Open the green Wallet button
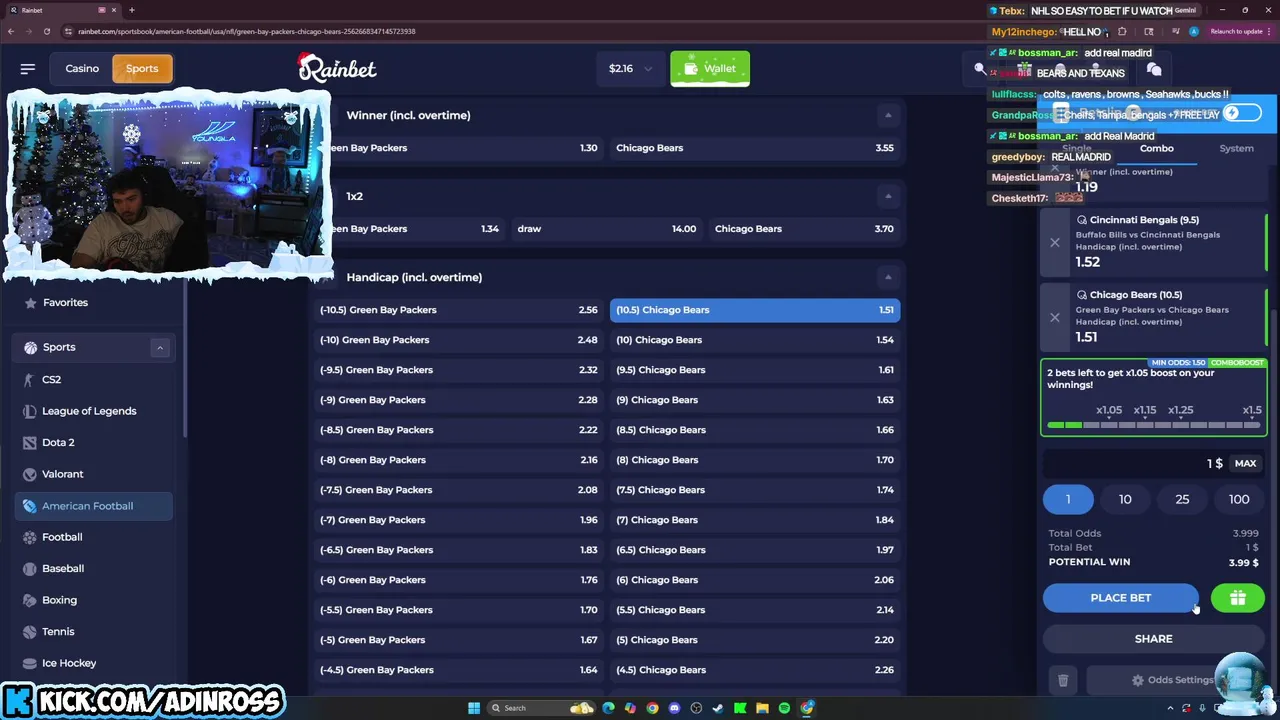This screenshot has width=1280, height=720. pos(710,68)
